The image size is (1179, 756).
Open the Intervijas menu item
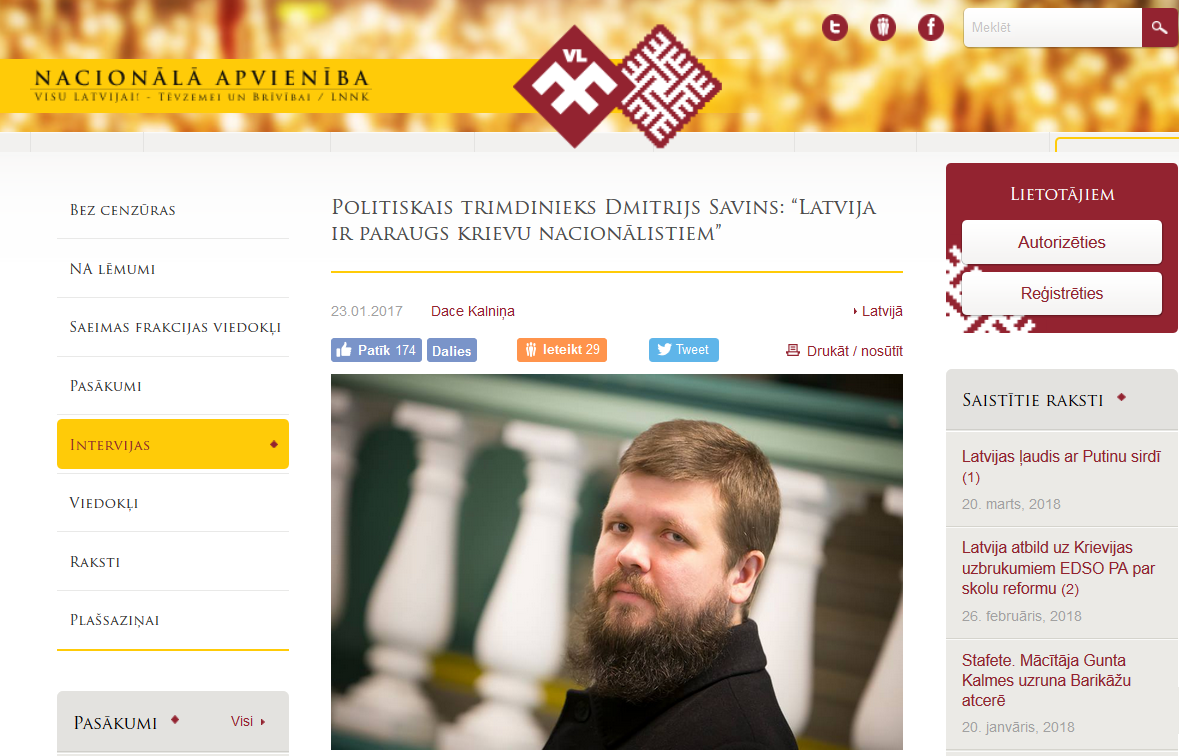[173, 444]
